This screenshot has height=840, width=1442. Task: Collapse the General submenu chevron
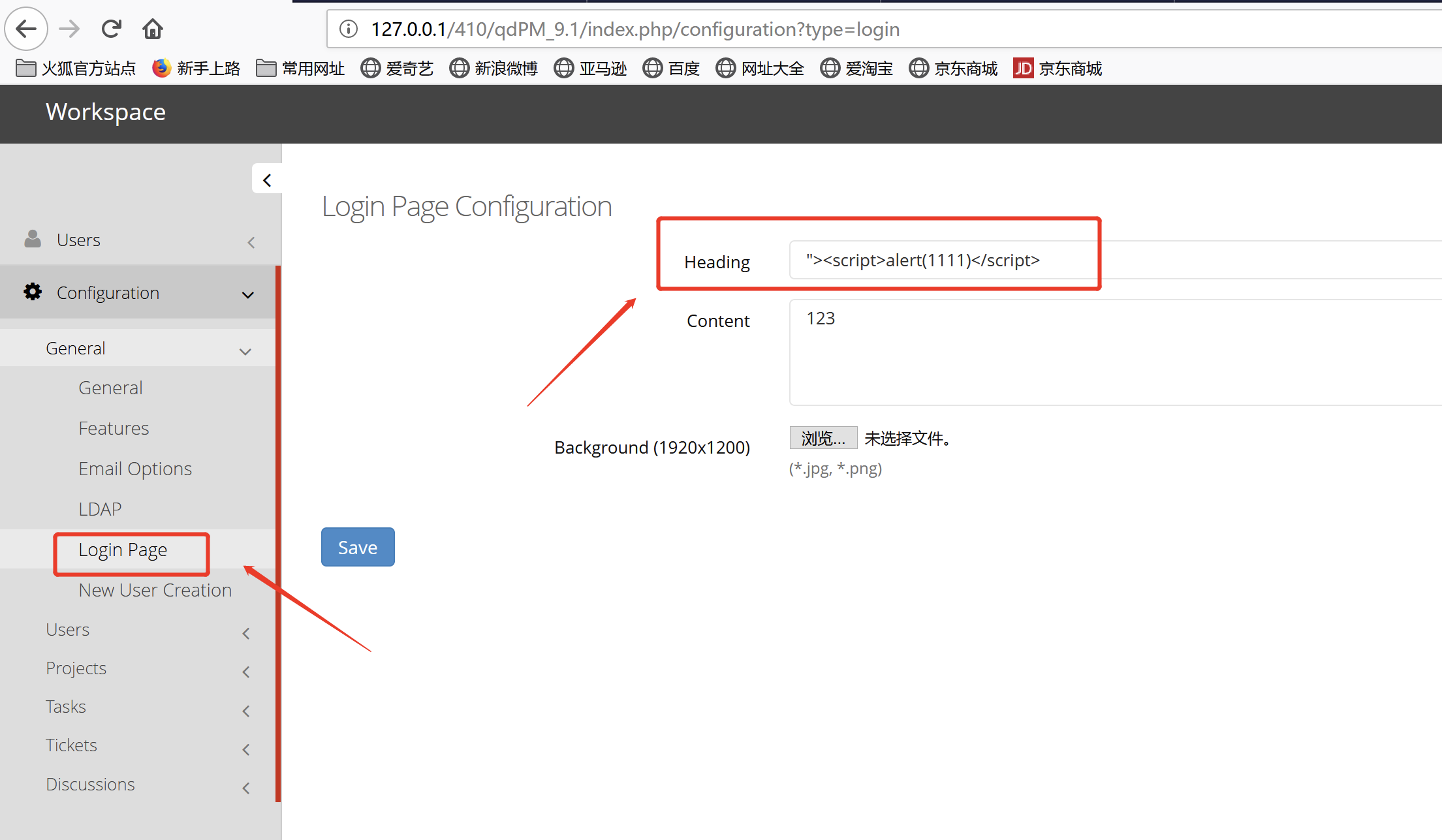point(245,351)
